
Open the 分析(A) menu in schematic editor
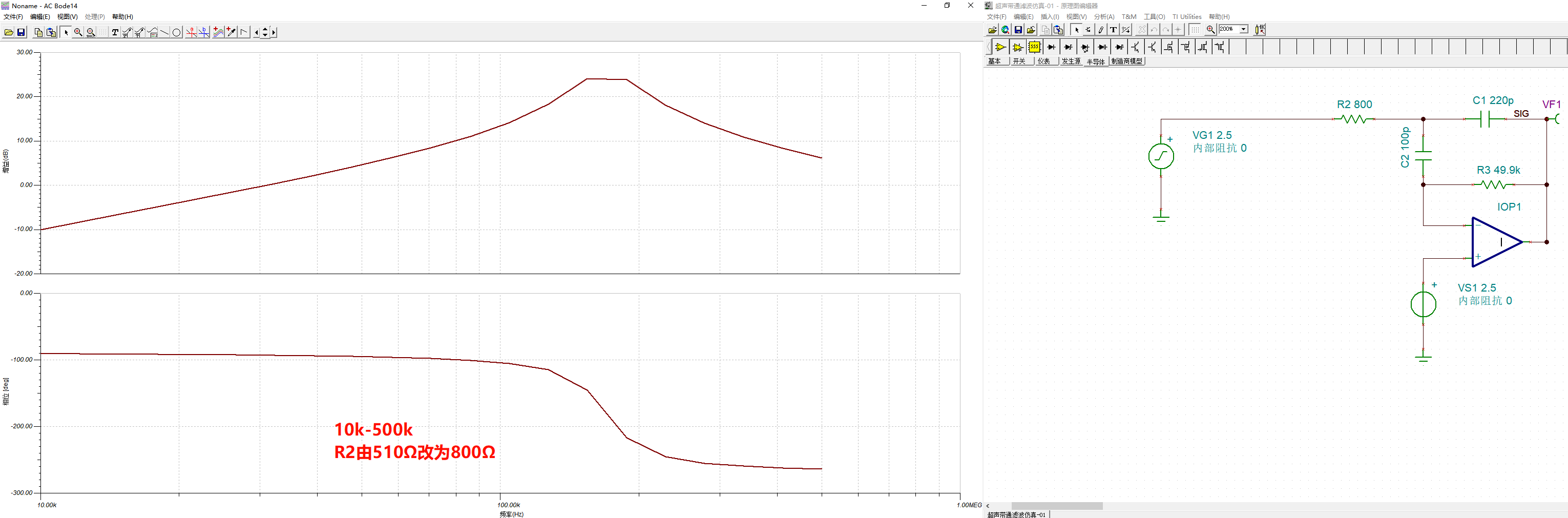coord(1103,17)
